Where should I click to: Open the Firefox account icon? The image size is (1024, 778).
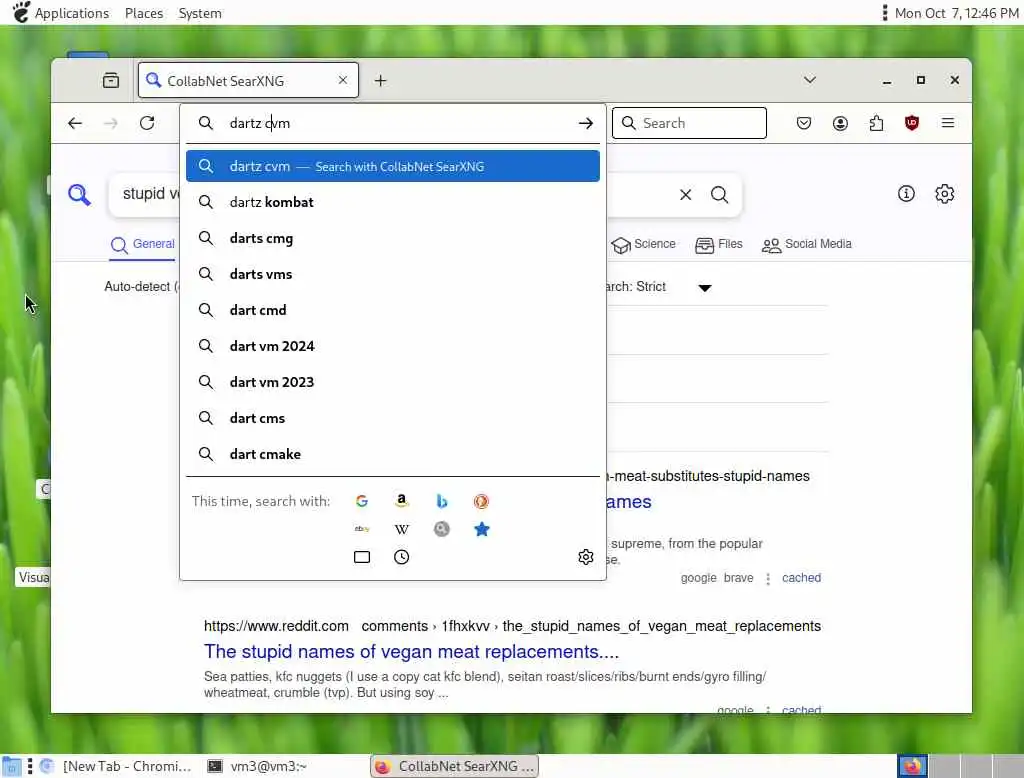pos(840,123)
